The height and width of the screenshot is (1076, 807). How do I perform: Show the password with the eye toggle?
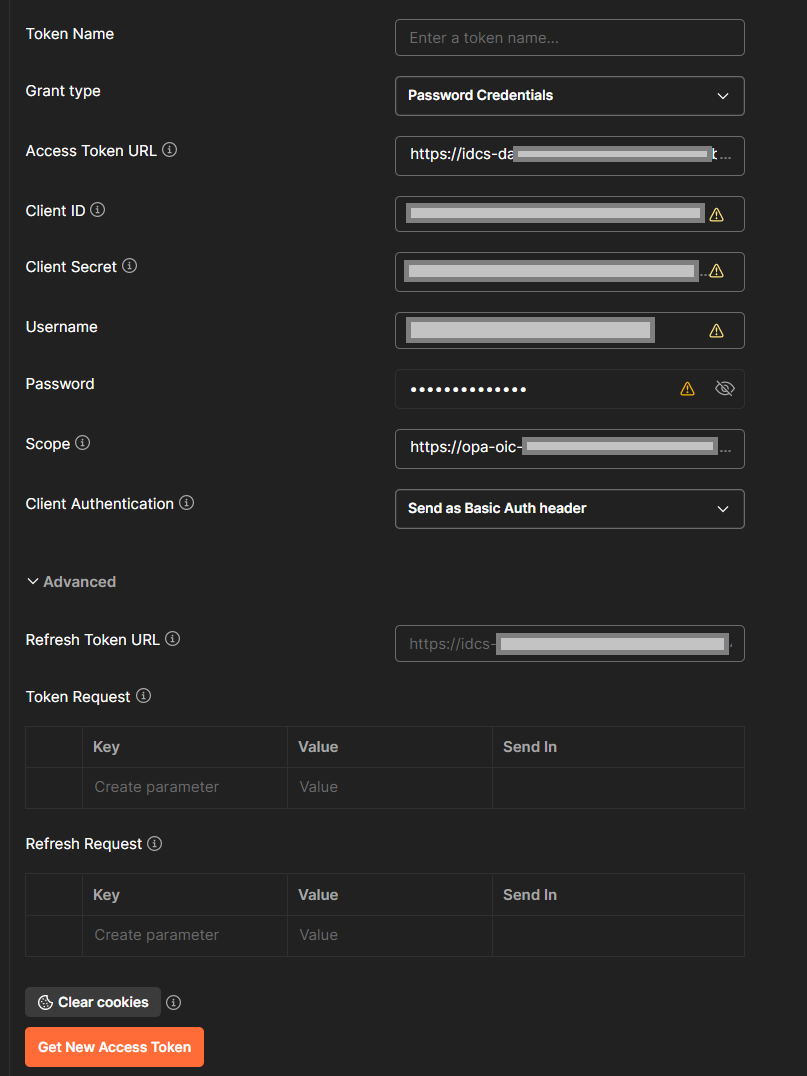(x=724, y=388)
